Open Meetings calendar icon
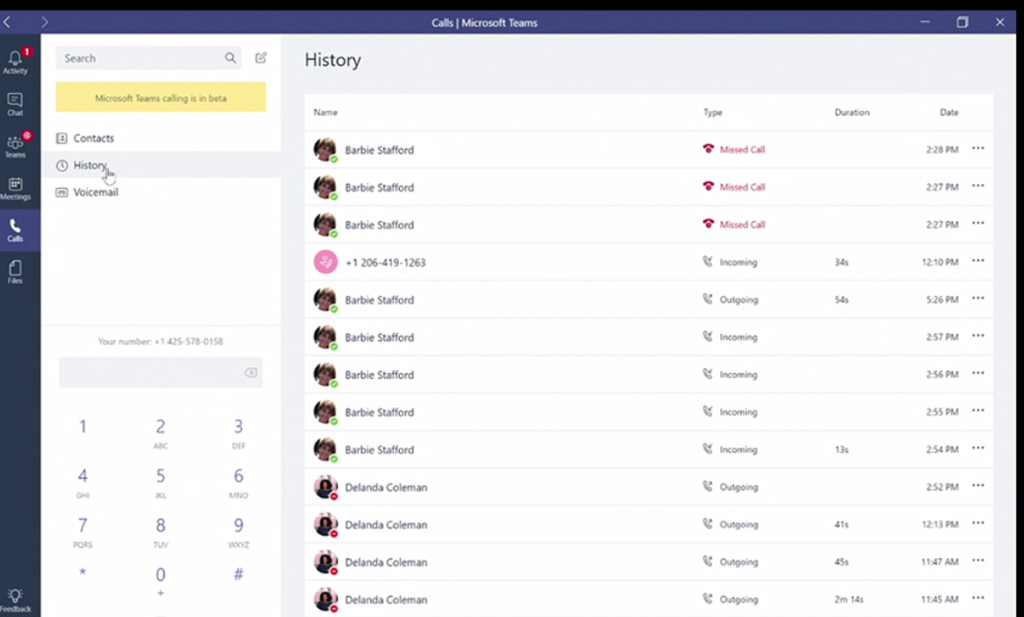This screenshot has height=617, width=1024. point(15,188)
